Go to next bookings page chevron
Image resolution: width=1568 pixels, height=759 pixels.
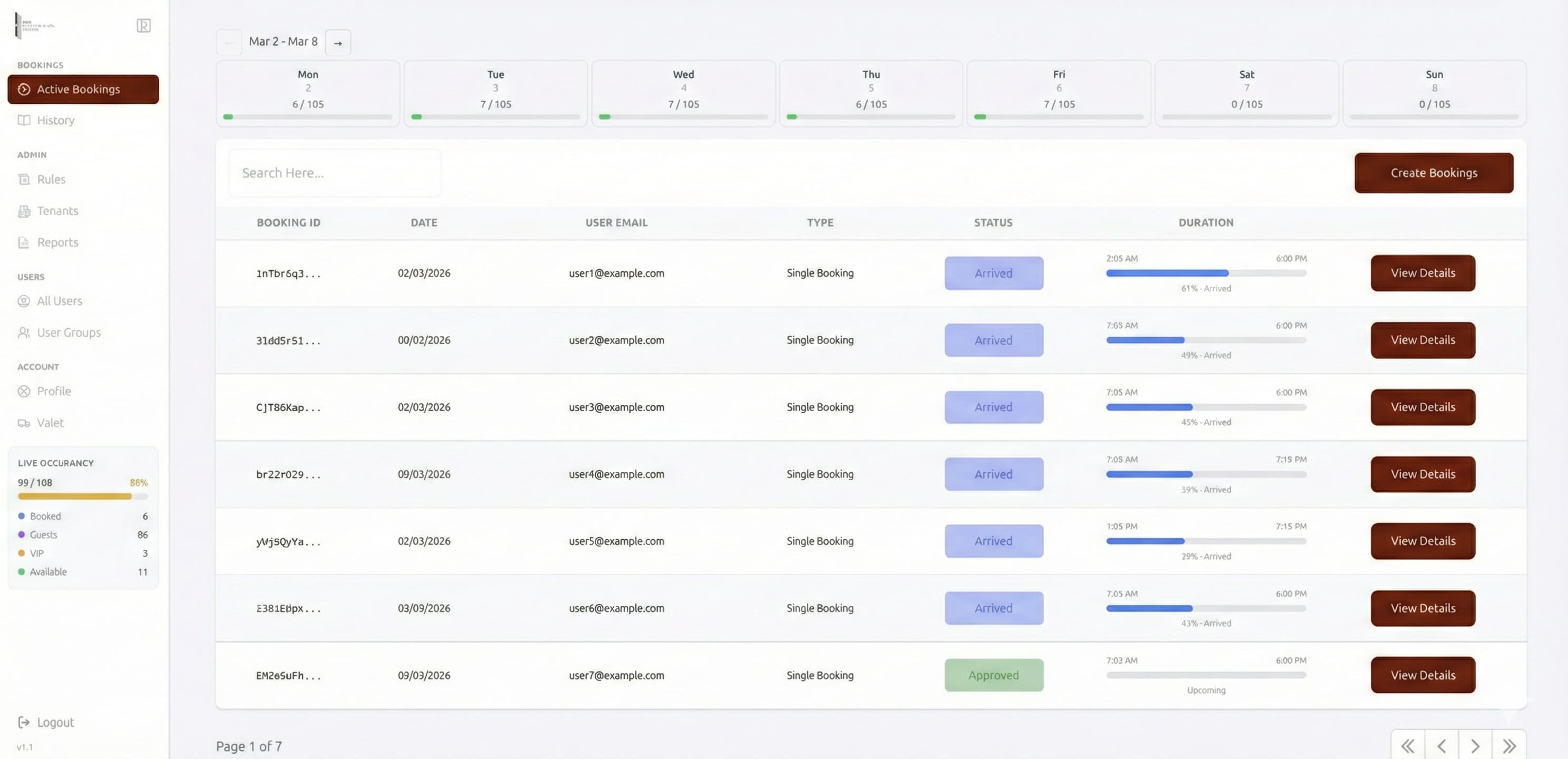click(x=1475, y=746)
